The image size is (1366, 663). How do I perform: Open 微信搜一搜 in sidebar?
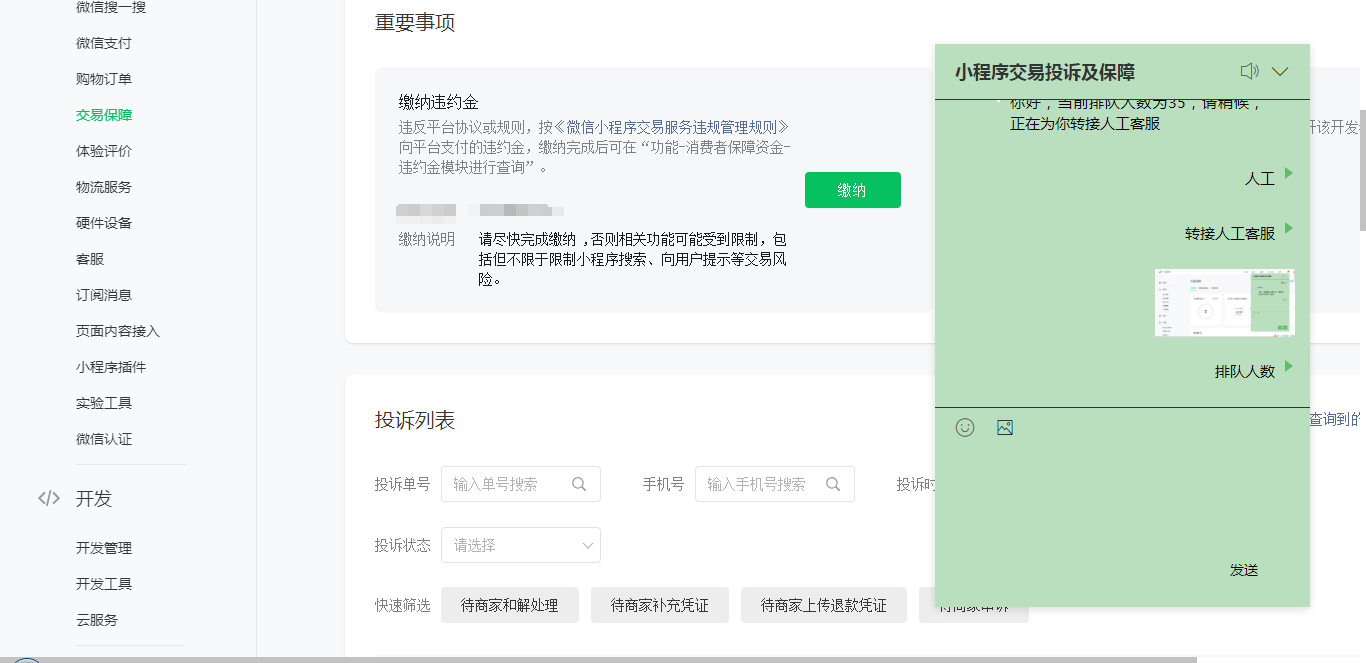111,8
